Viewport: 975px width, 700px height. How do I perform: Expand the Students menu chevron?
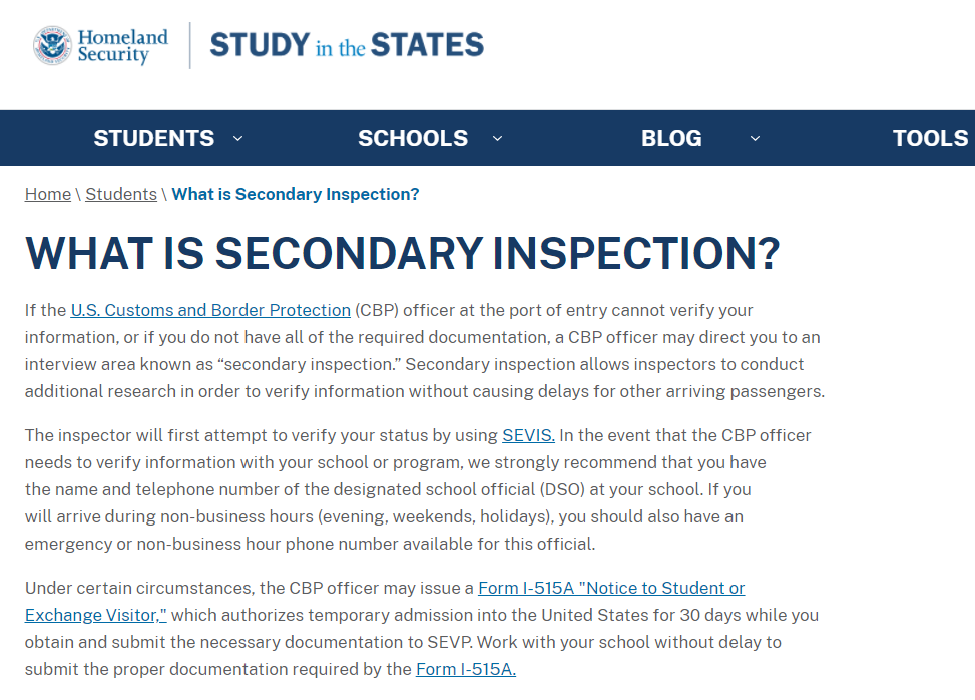pyautogui.click(x=238, y=139)
